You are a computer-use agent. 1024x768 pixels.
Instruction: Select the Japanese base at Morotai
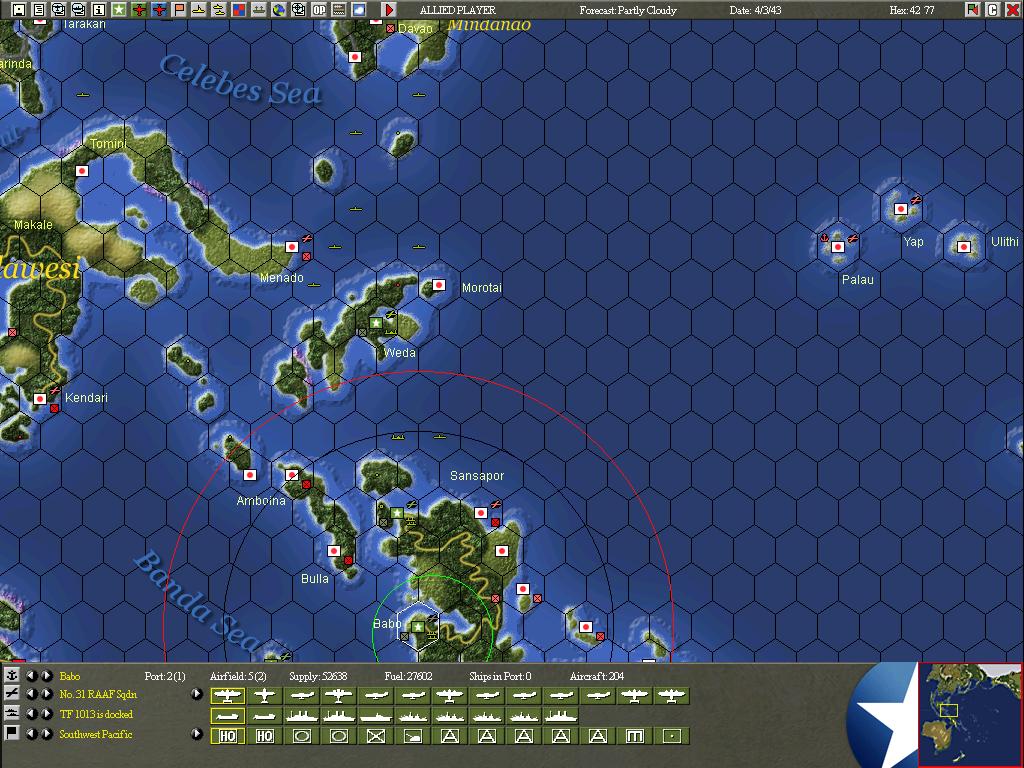point(439,285)
